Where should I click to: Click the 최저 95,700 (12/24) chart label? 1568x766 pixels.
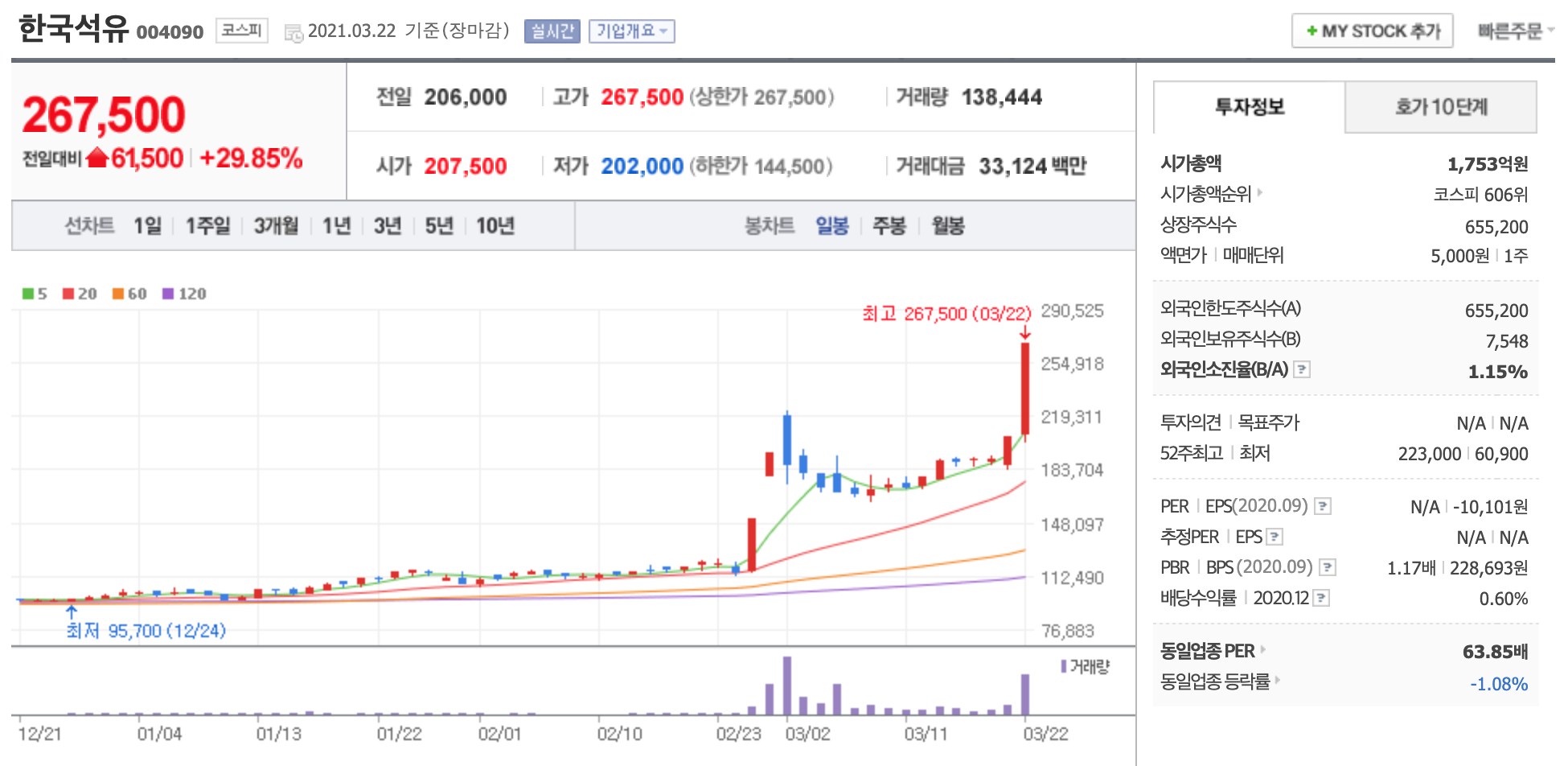(146, 631)
